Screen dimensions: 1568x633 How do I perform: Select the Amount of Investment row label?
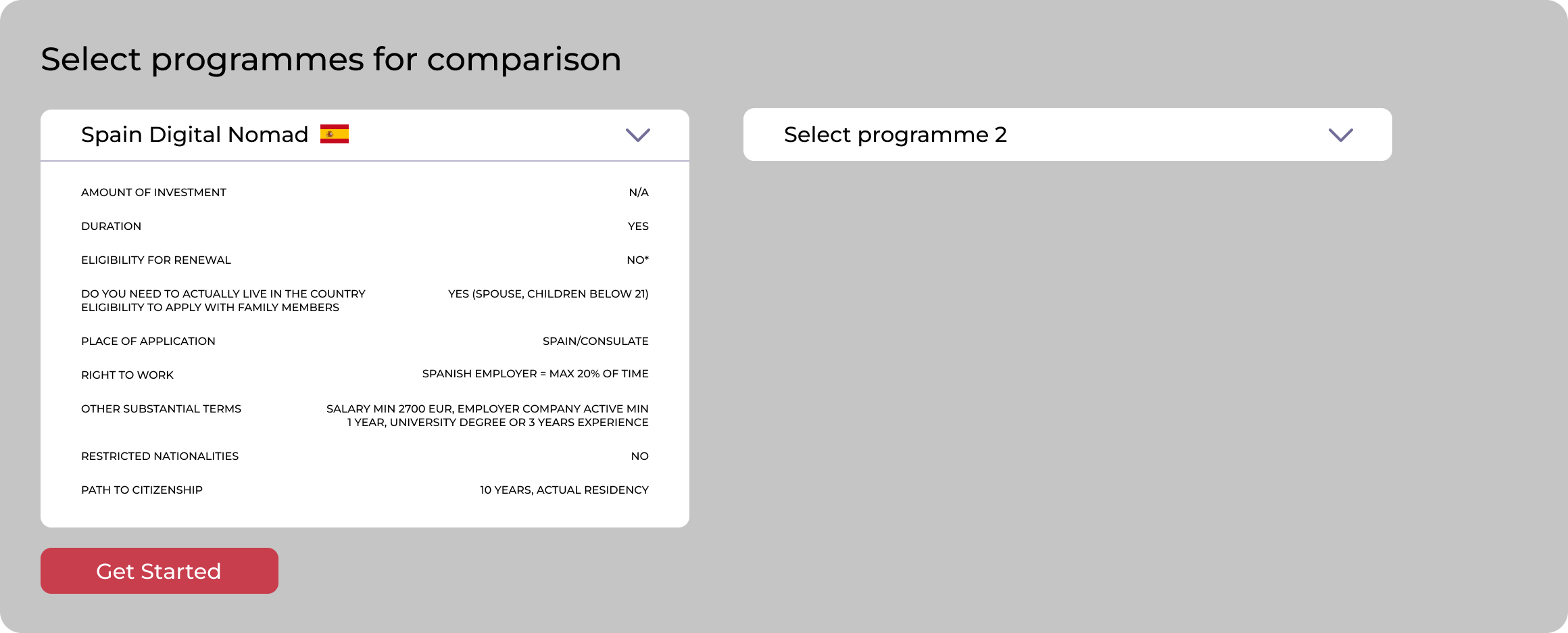pos(153,193)
